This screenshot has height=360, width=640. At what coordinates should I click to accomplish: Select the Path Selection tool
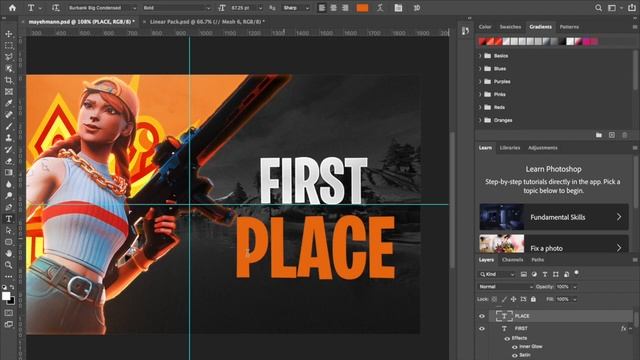9,230
